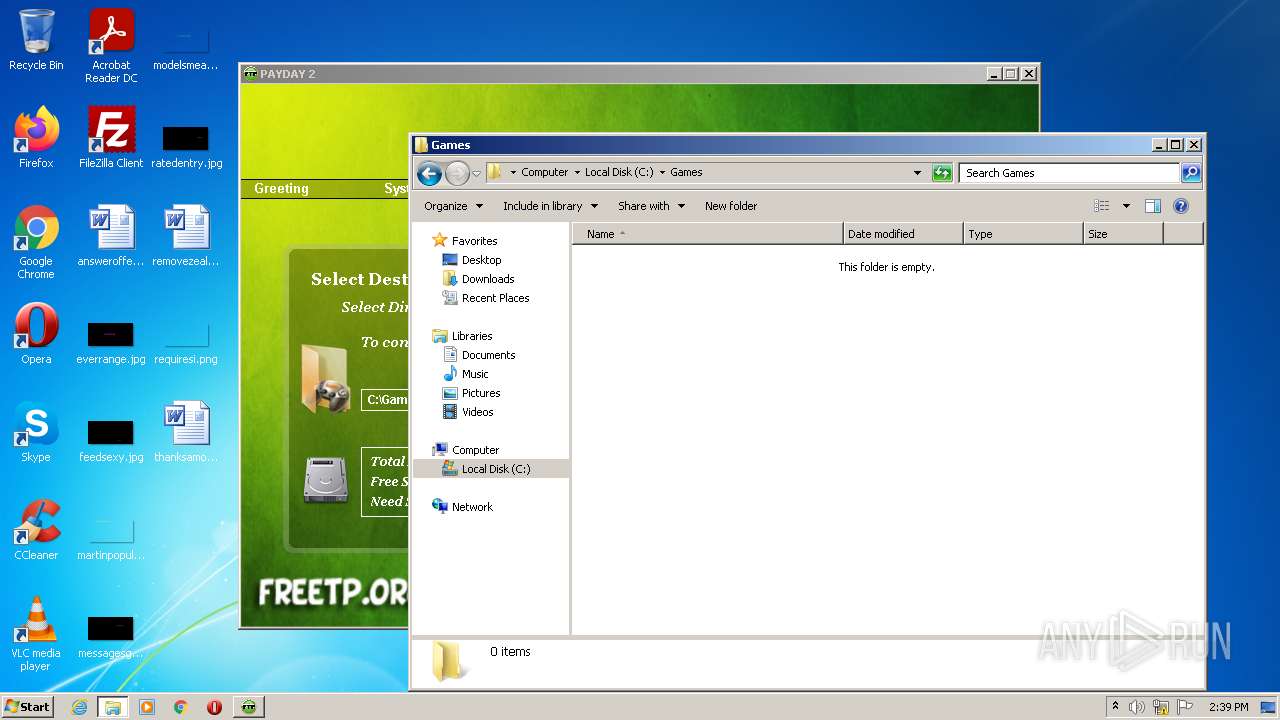Click the installer destination path field
Screen dimensions: 1280x720
coord(385,400)
